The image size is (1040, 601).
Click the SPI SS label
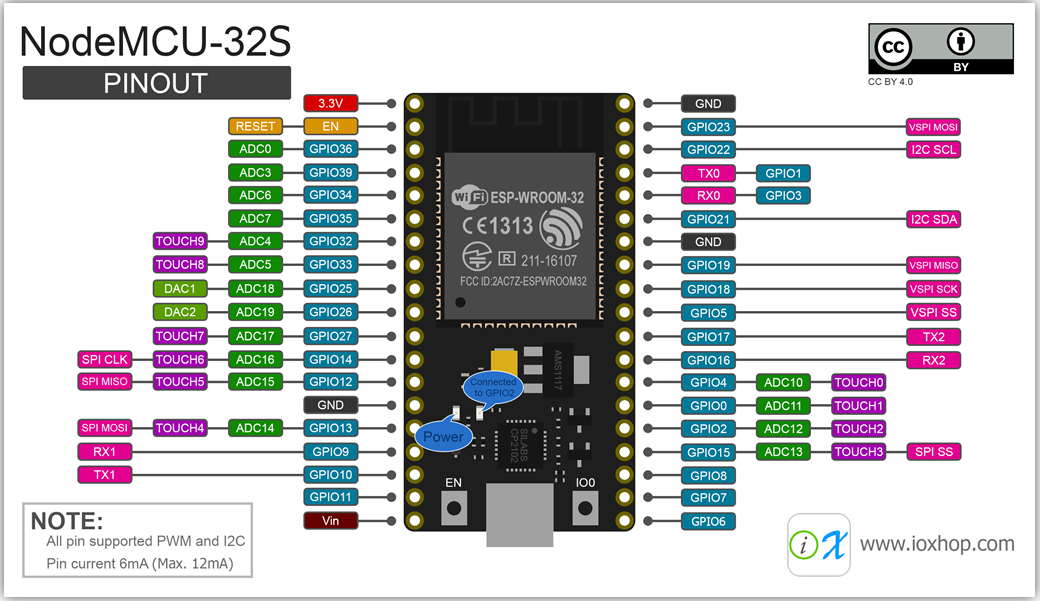pyautogui.click(x=933, y=452)
